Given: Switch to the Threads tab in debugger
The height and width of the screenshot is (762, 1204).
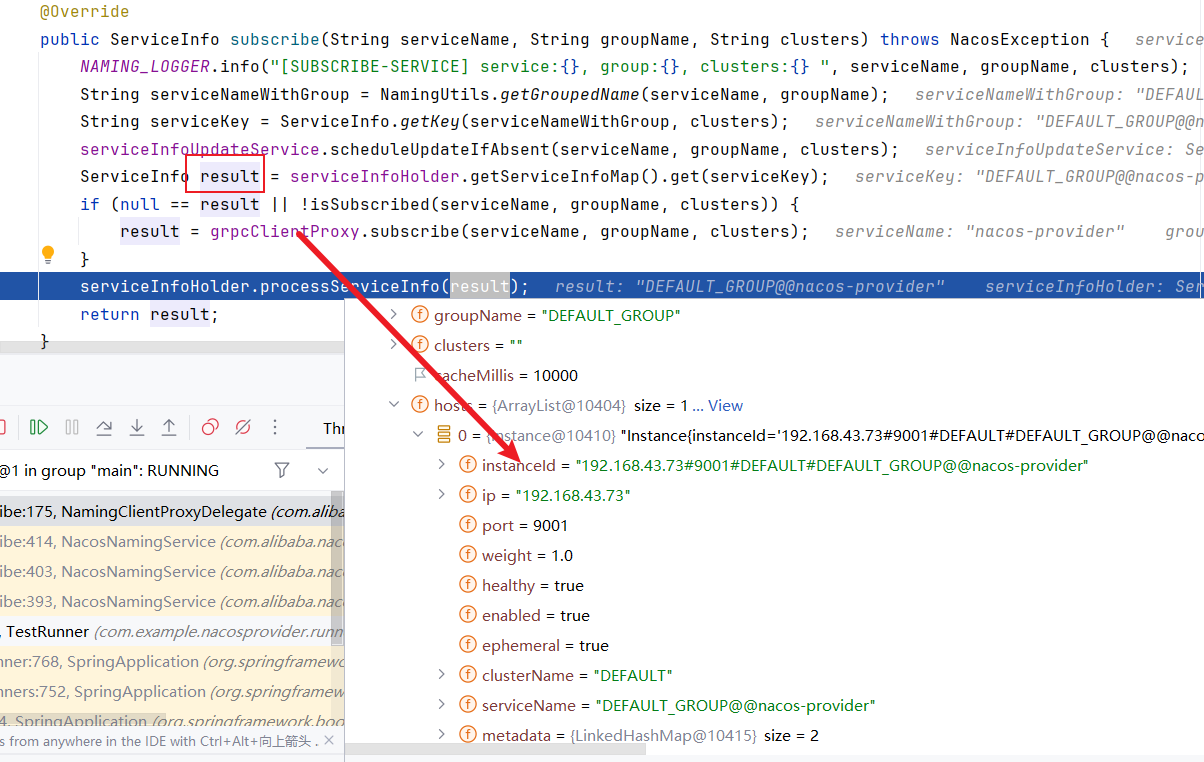Looking at the screenshot, I should pyautogui.click(x=334, y=428).
